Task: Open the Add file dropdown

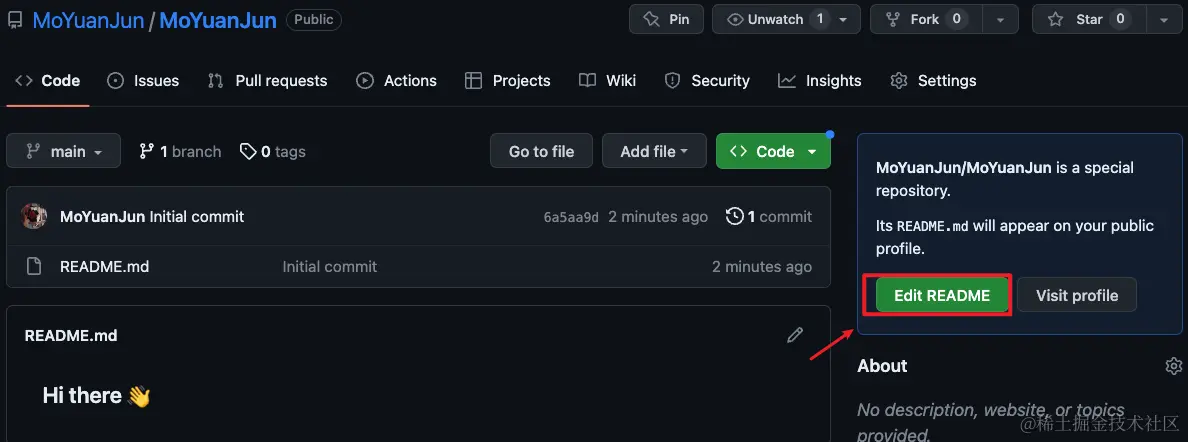Action: (x=654, y=152)
